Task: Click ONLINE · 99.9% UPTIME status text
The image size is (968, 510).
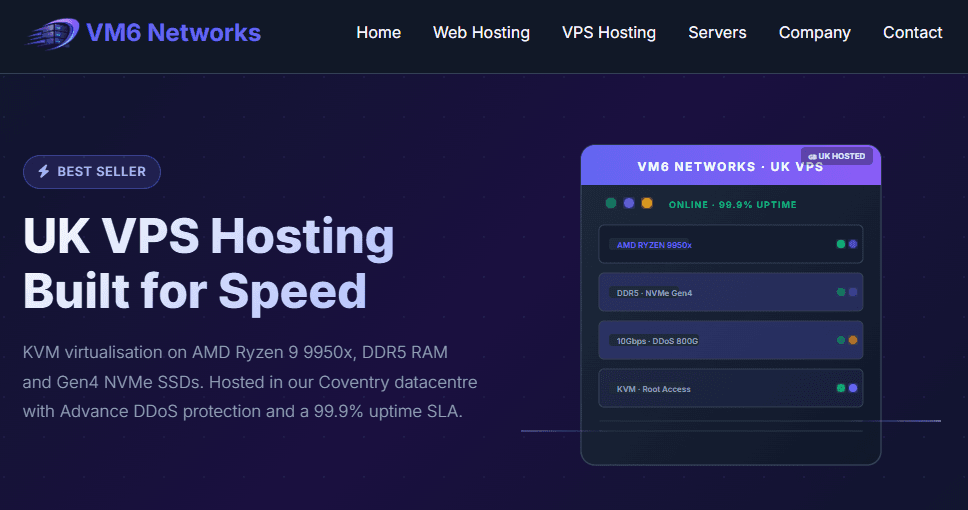Action: click(733, 204)
